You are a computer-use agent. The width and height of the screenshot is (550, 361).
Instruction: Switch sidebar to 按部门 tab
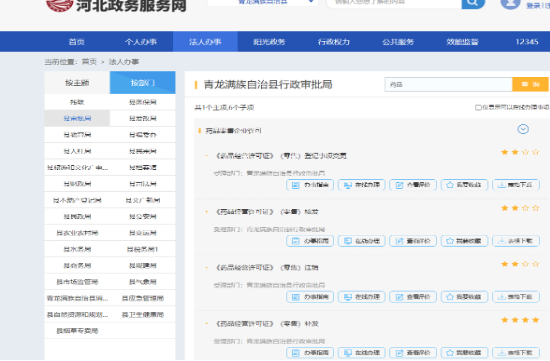tap(142, 83)
